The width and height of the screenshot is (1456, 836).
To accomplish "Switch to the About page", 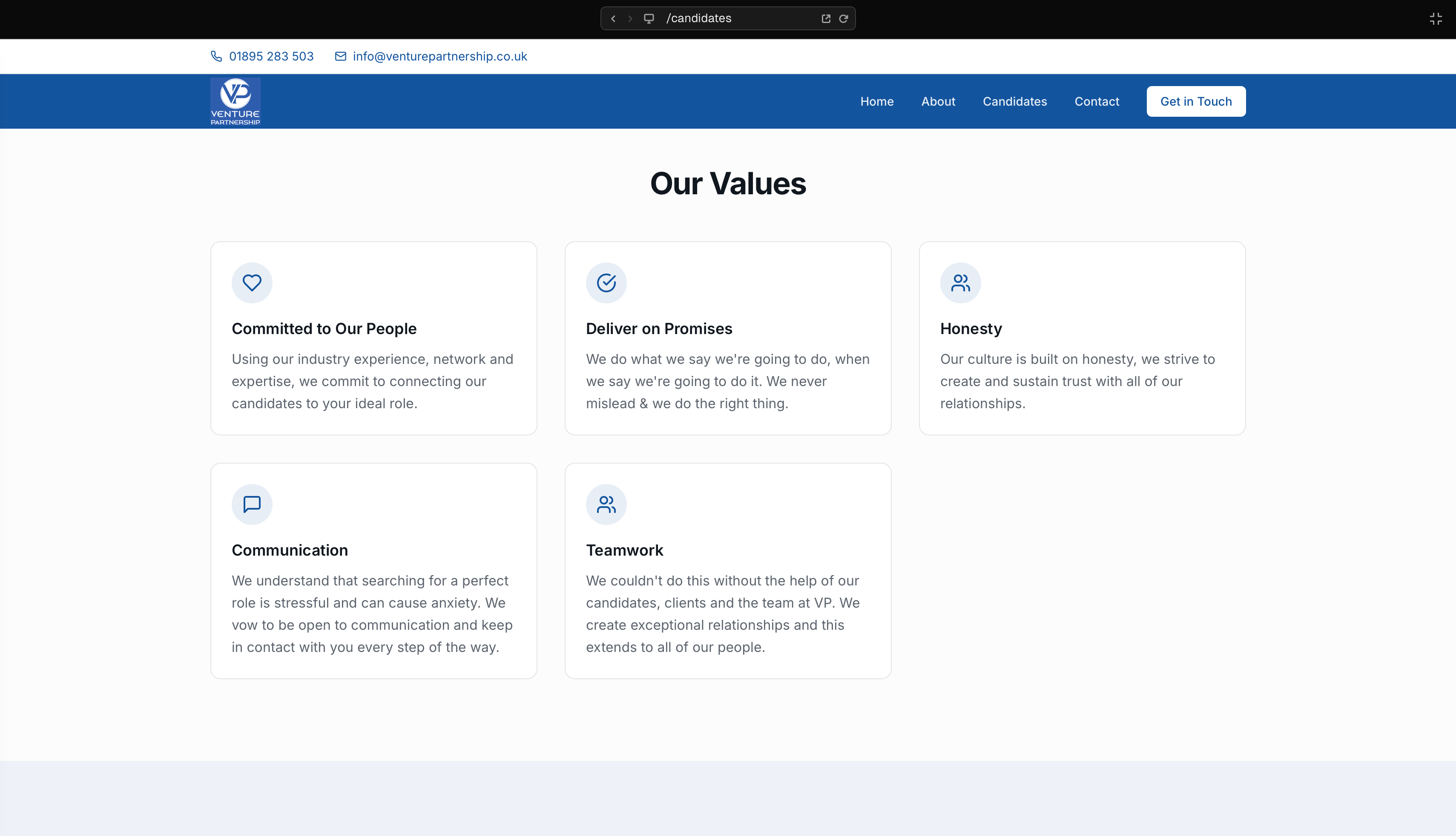I will point(938,101).
